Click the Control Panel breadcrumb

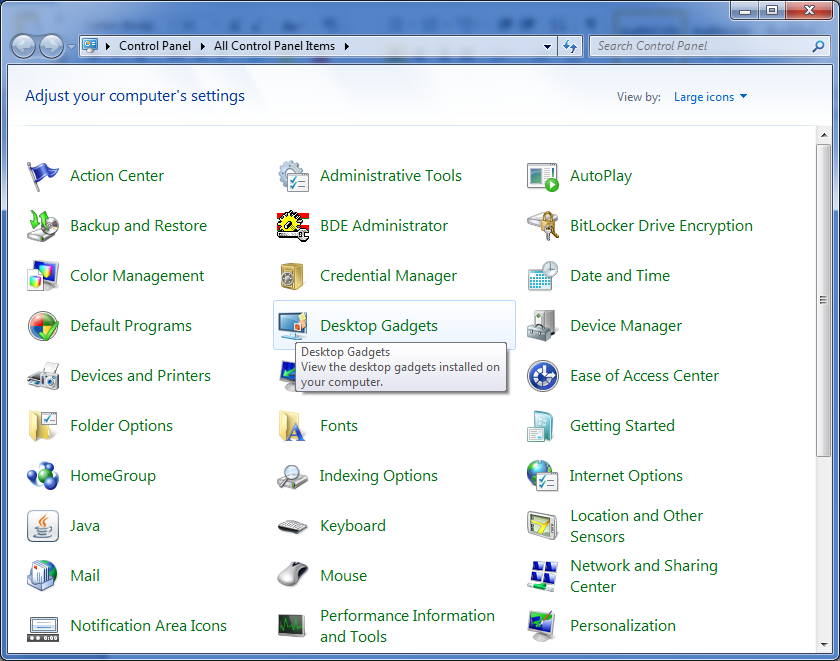155,46
